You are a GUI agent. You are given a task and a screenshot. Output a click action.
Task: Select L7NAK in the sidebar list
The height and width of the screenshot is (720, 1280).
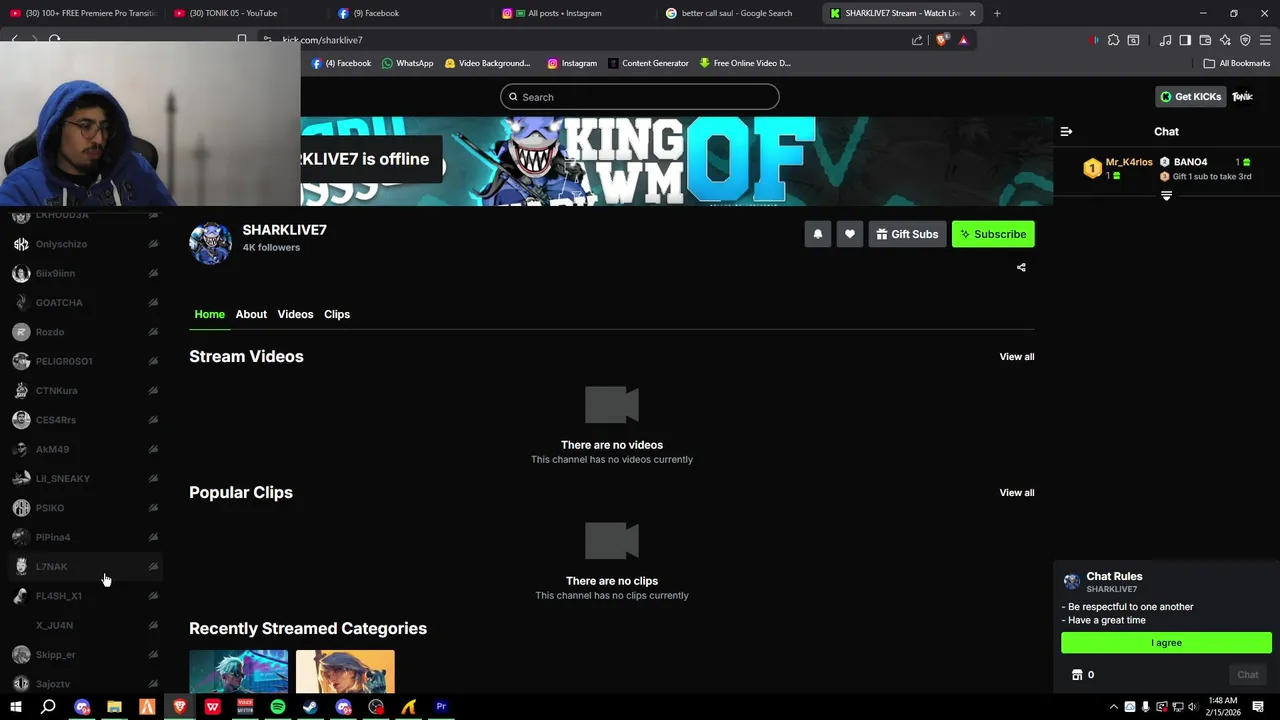point(85,567)
